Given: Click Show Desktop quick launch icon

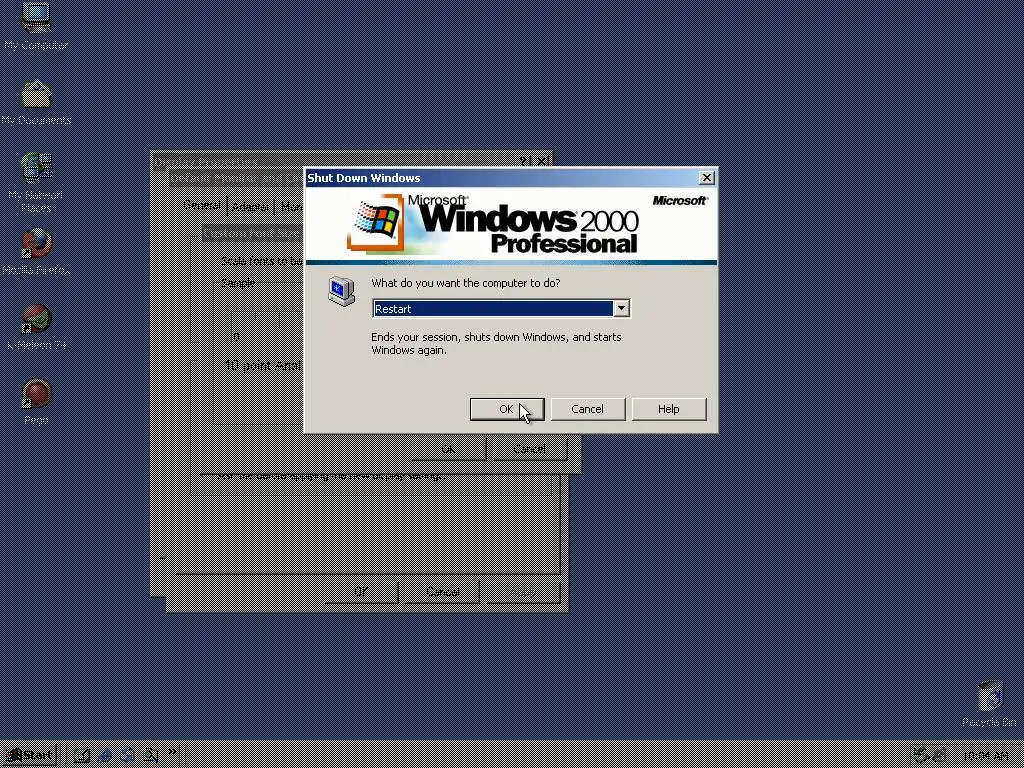Looking at the screenshot, I should pos(82,756).
